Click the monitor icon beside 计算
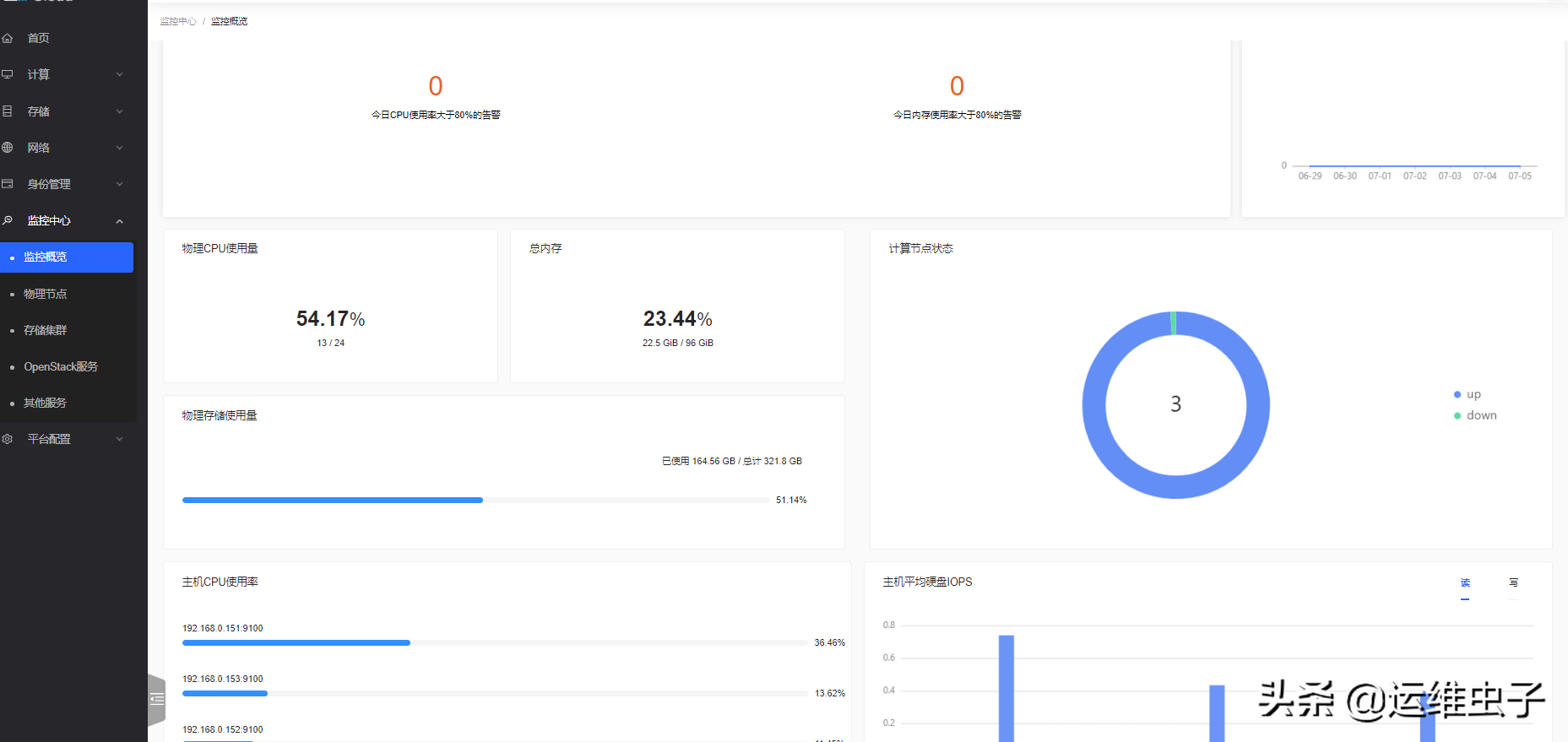Viewport: 1568px width, 742px height. pyautogui.click(x=7, y=74)
